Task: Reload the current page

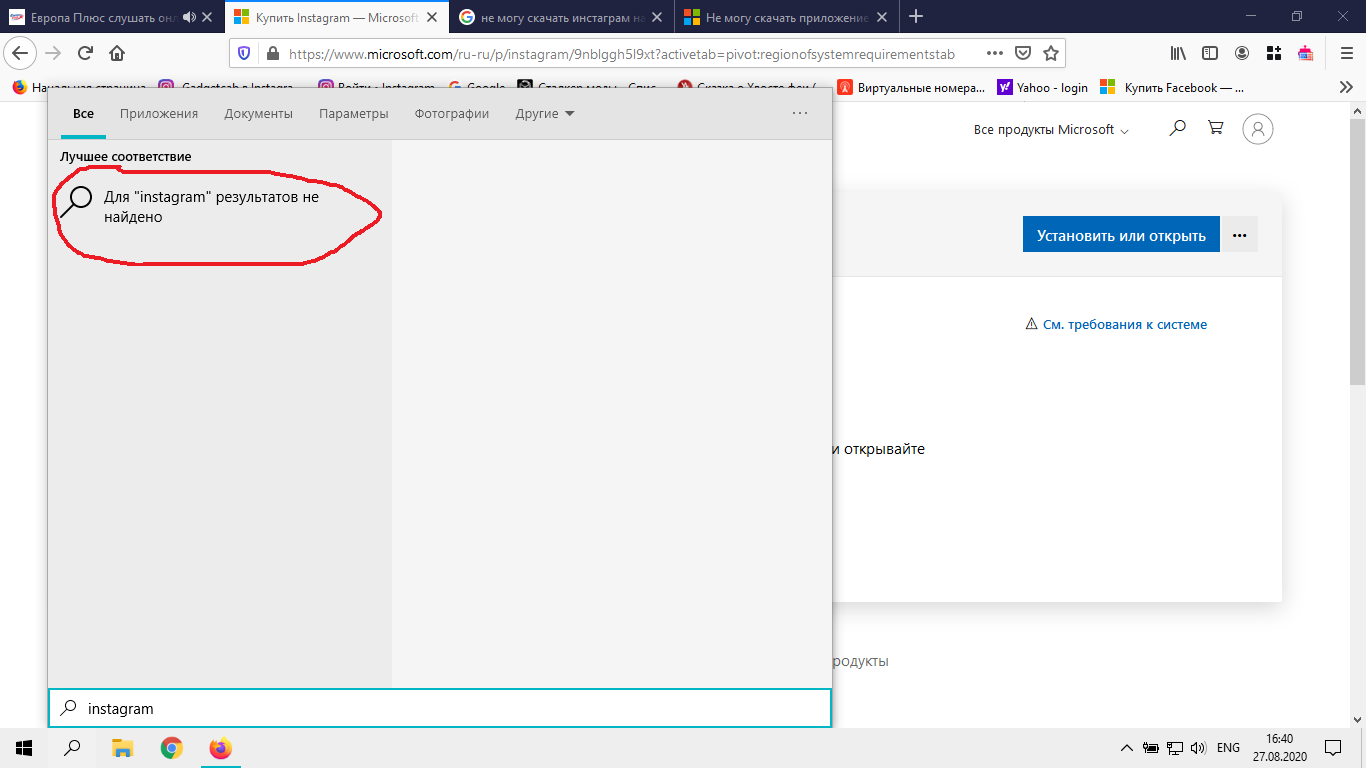Action: coord(85,53)
